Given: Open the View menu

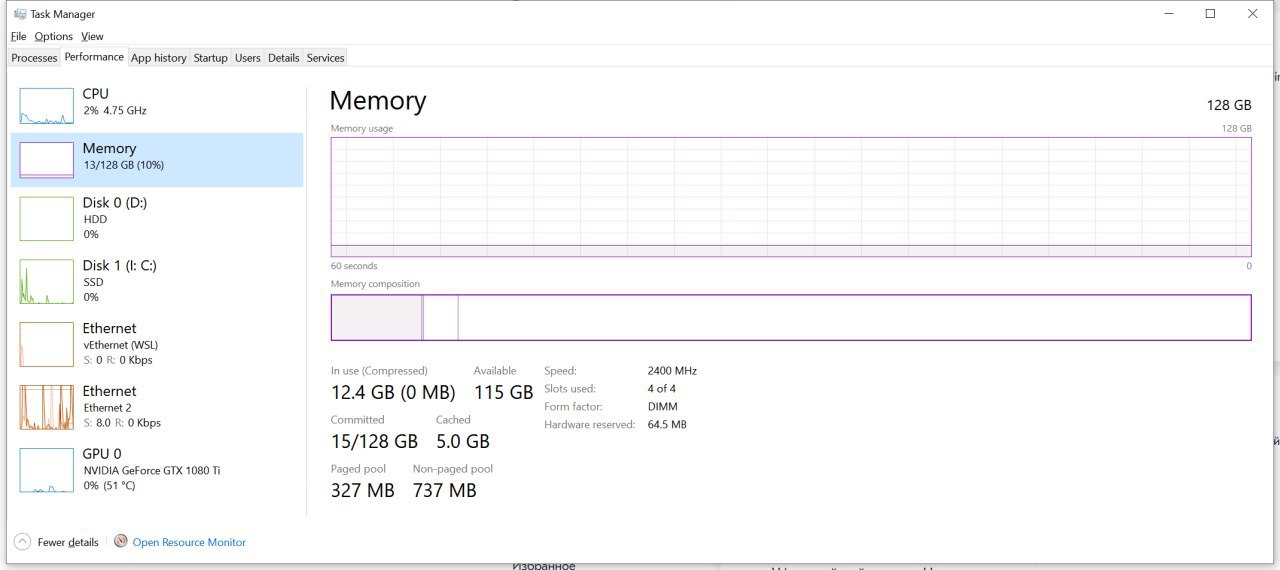Looking at the screenshot, I should (x=92, y=36).
